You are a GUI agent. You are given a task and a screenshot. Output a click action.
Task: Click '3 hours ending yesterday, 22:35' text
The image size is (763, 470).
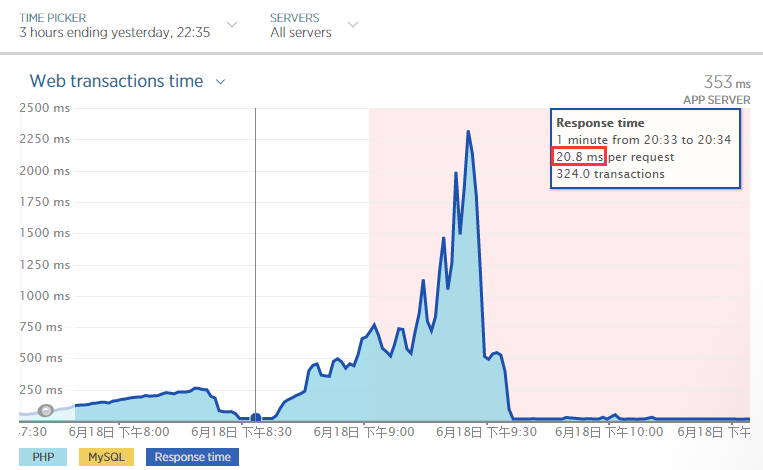pos(115,33)
